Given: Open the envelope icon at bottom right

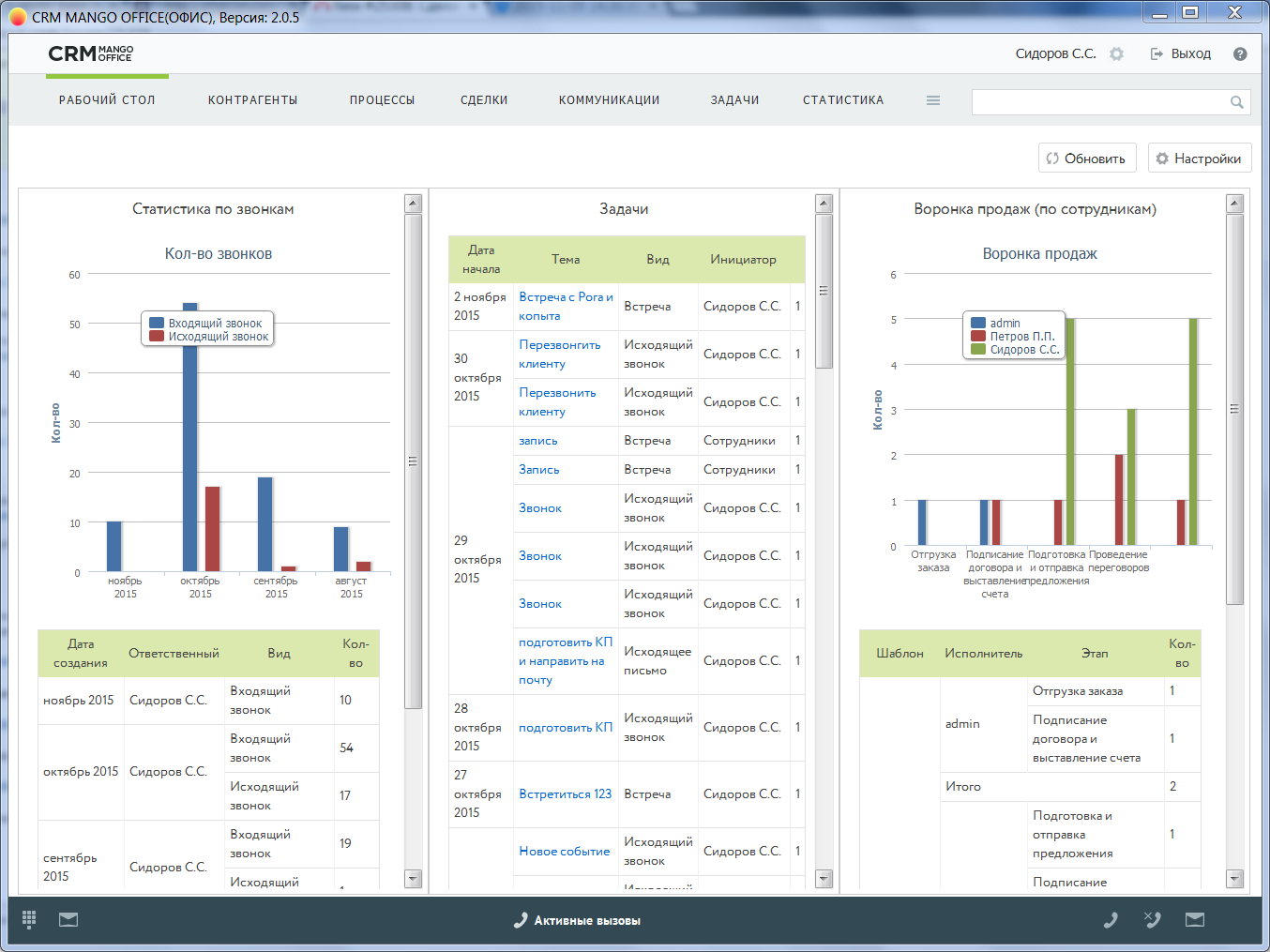Looking at the screenshot, I should coord(1195,920).
